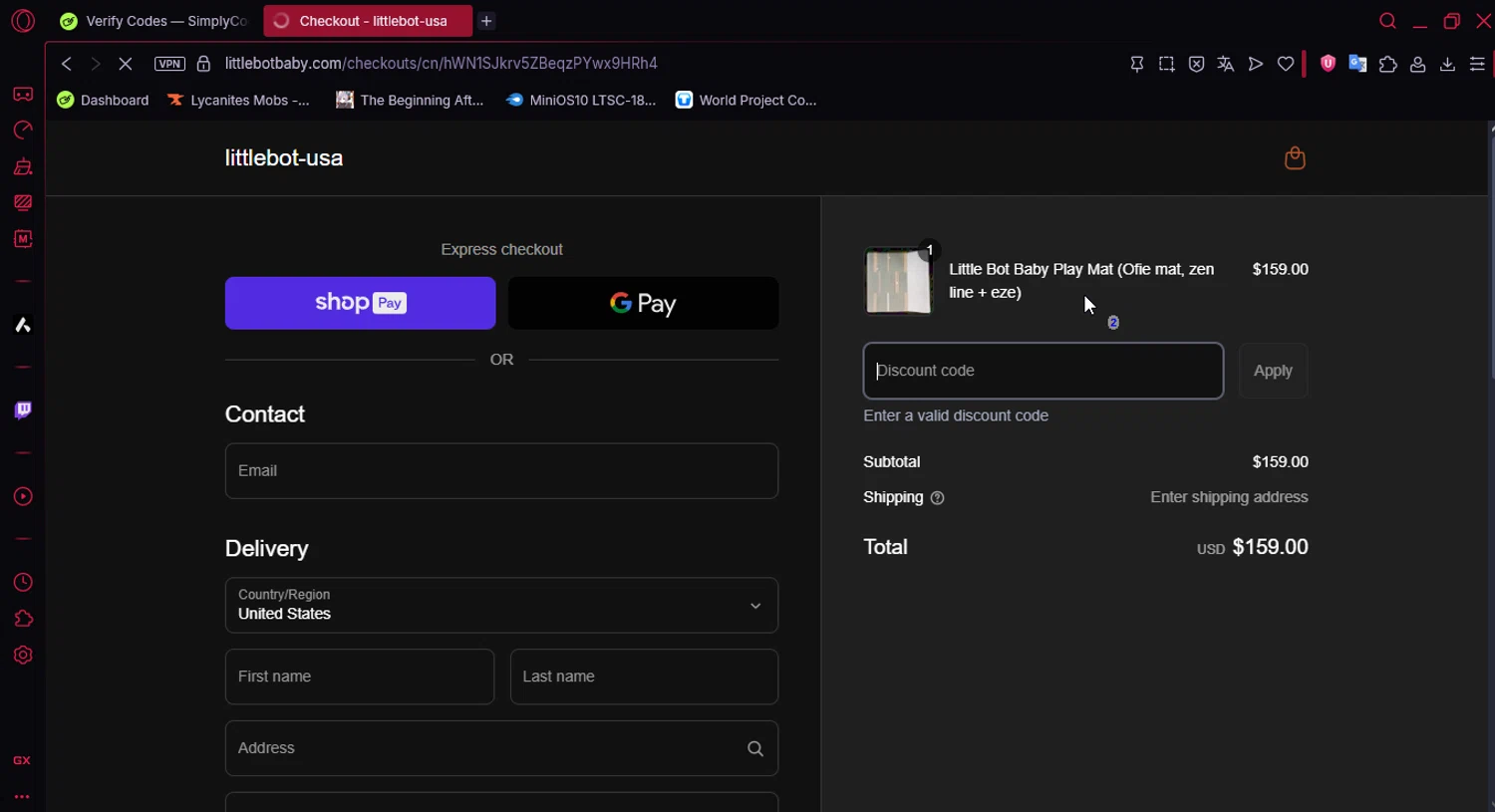The width and height of the screenshot is (1495, 812).
Task: Open GX Control speedometer sidebar icon
Action: [23, 131]
